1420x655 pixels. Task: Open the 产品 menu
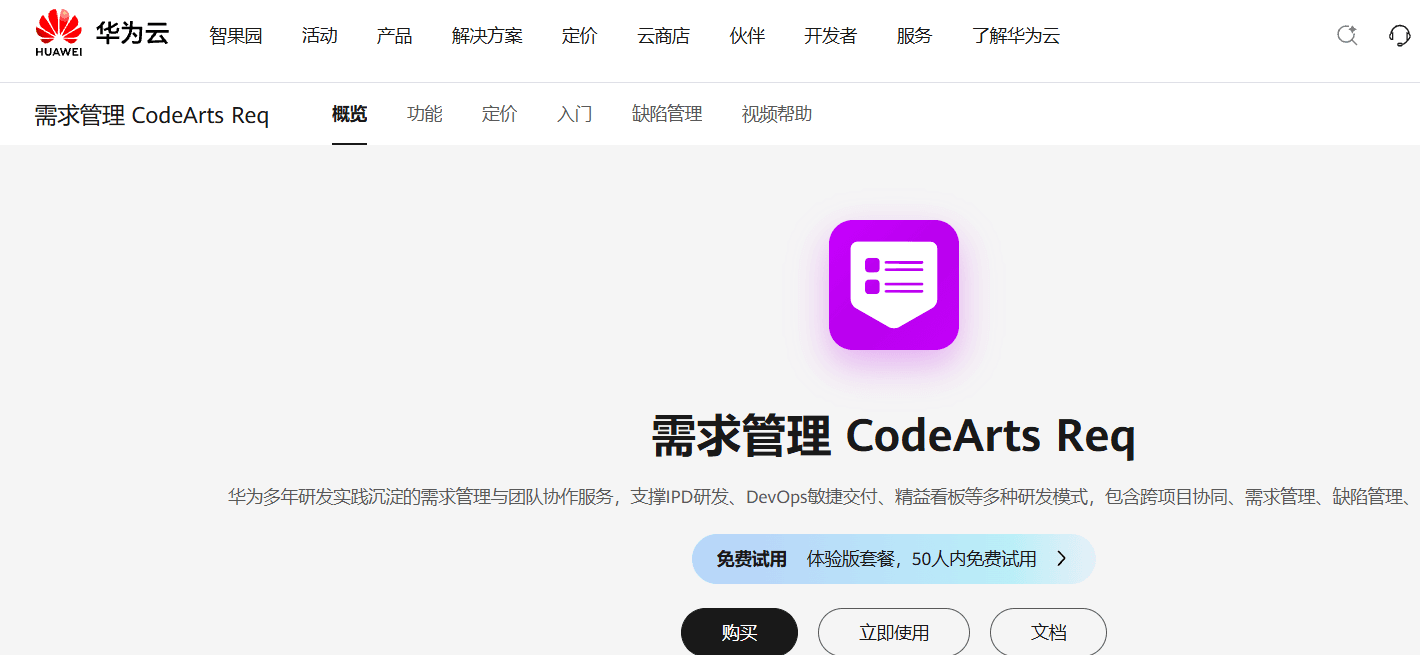(395, 36)
